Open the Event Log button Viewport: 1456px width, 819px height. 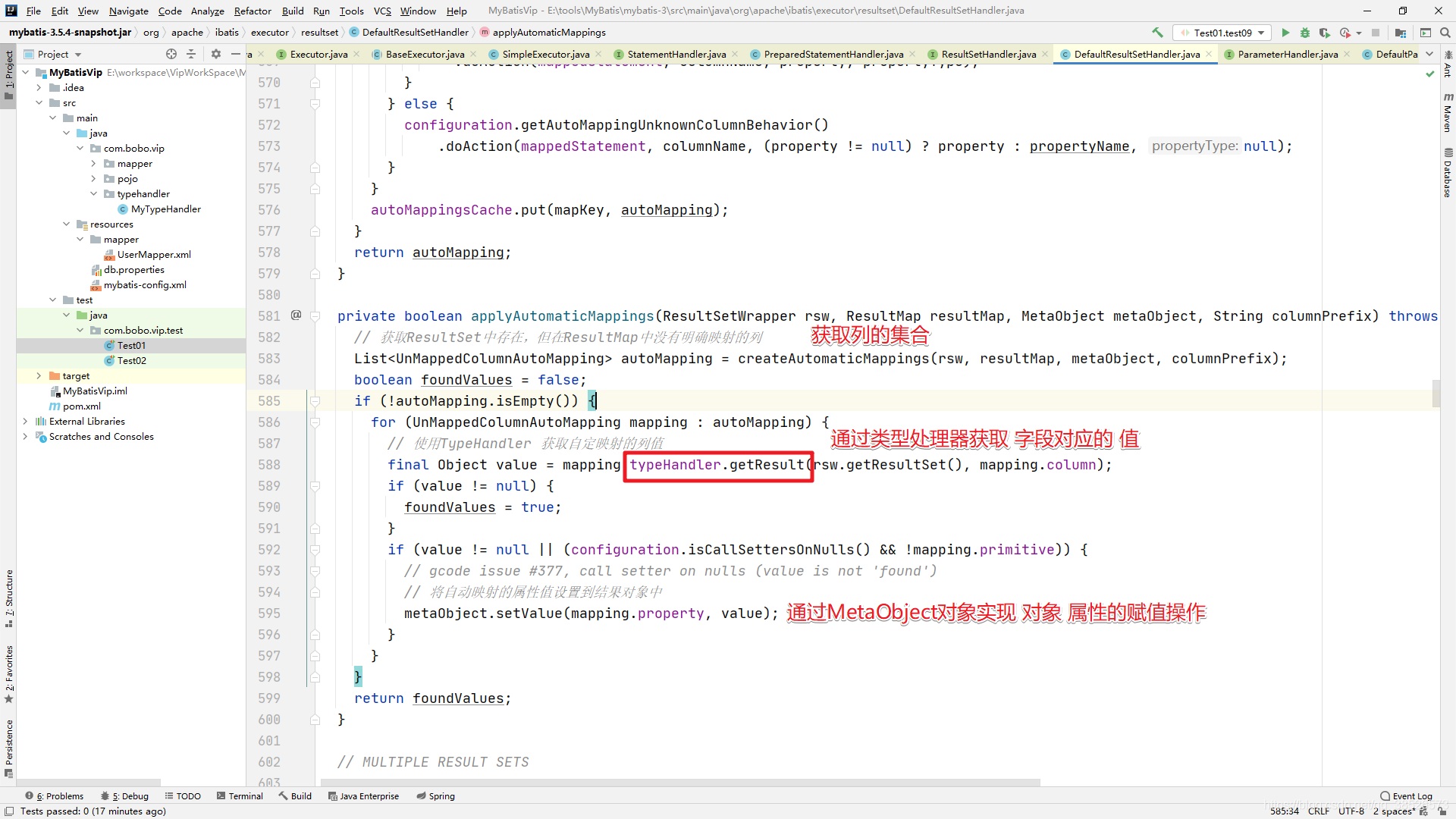1406,795
